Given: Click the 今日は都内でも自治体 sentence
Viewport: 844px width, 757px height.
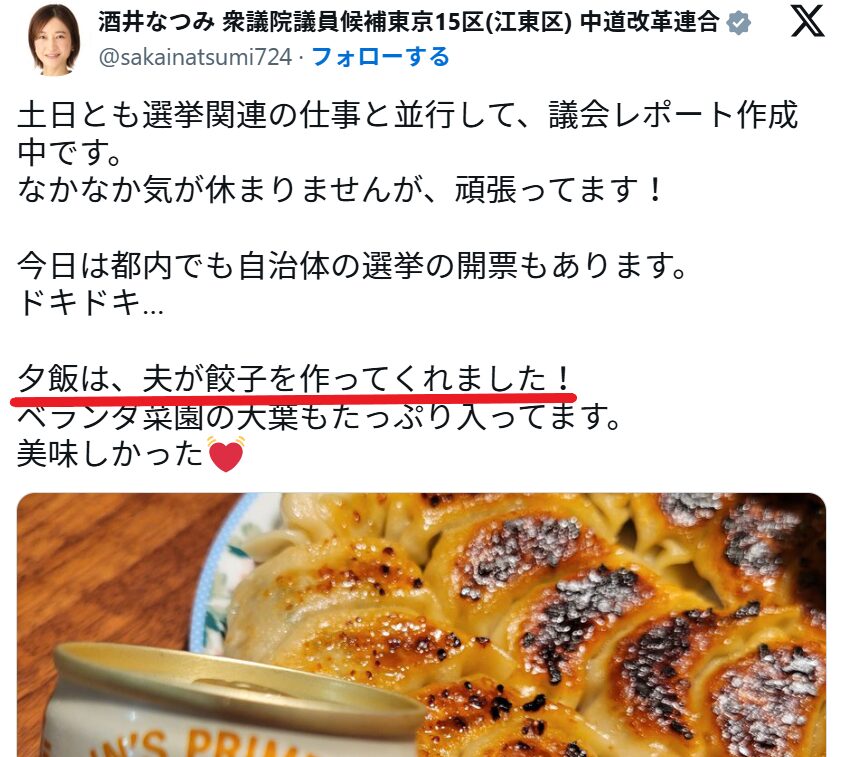Looking at the screenshot, I should pyautogui.click(x=353, y=265).
